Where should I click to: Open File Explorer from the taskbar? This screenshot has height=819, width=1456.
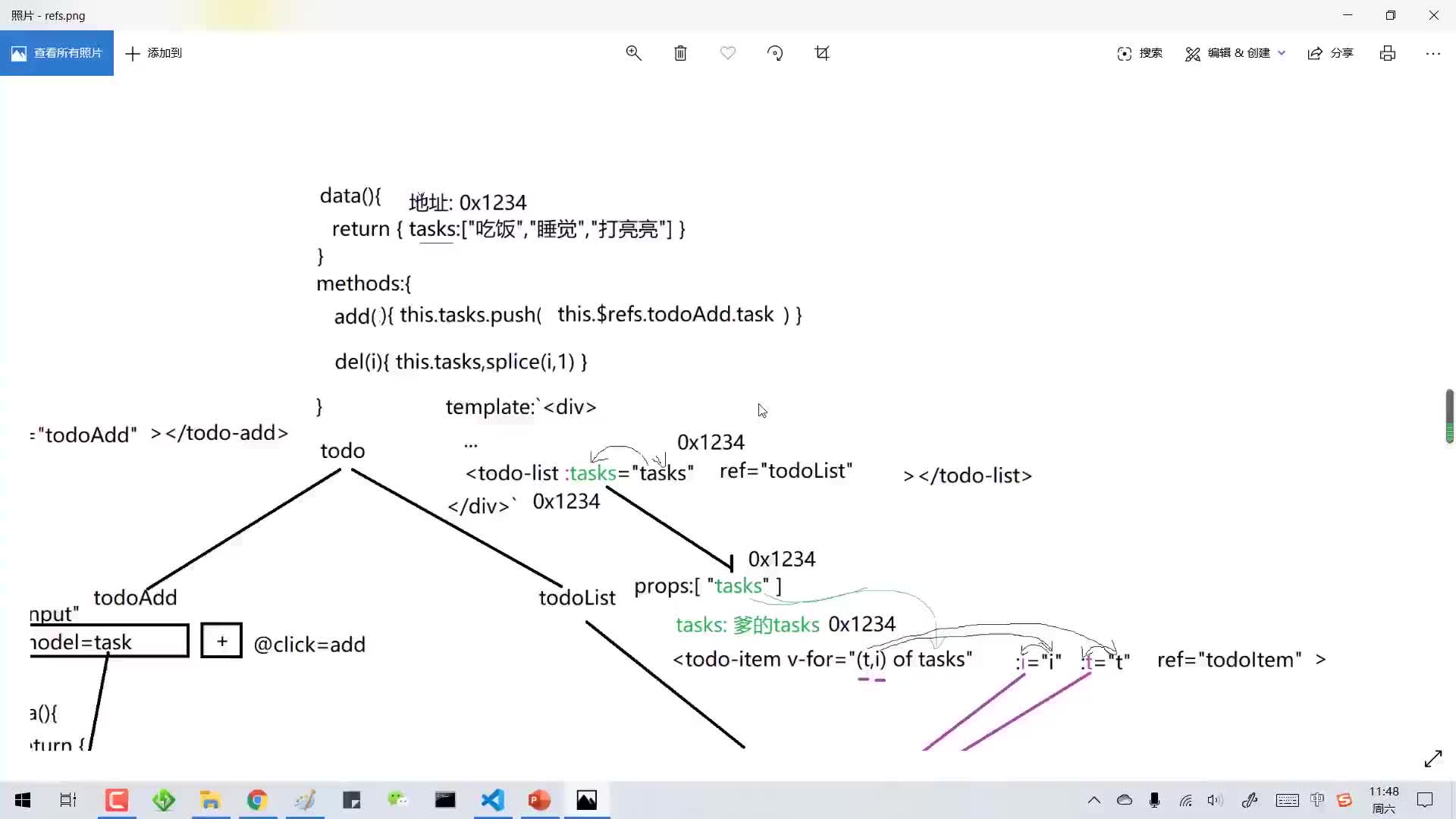211,800
